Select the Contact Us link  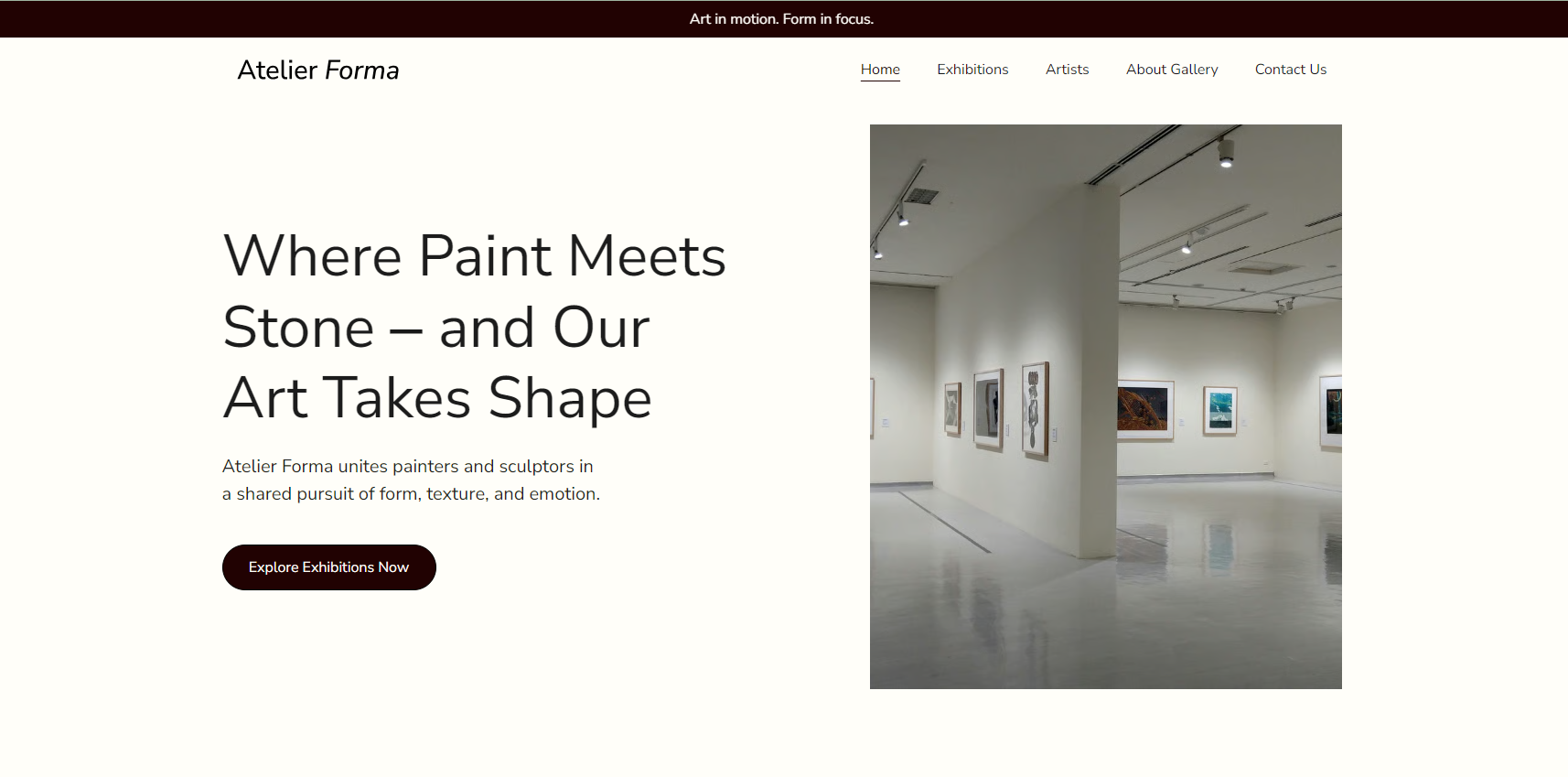click(1290, 70)
